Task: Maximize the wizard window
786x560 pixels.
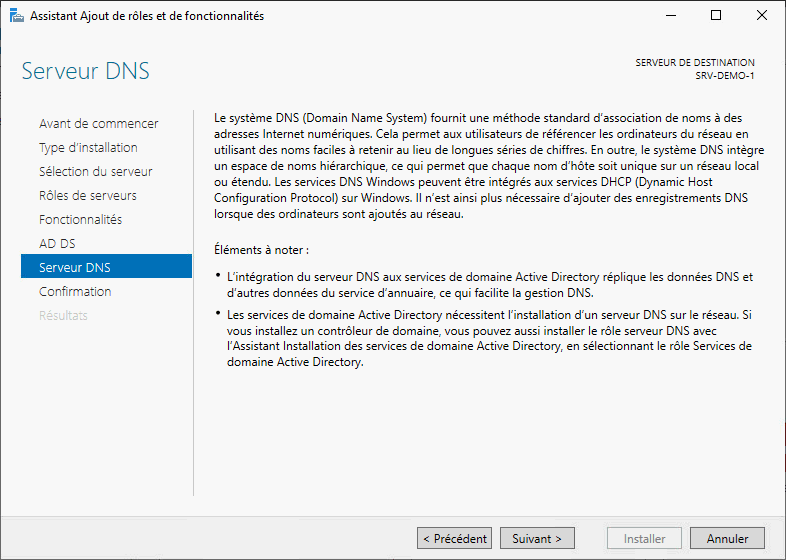Action: point(716,16)
